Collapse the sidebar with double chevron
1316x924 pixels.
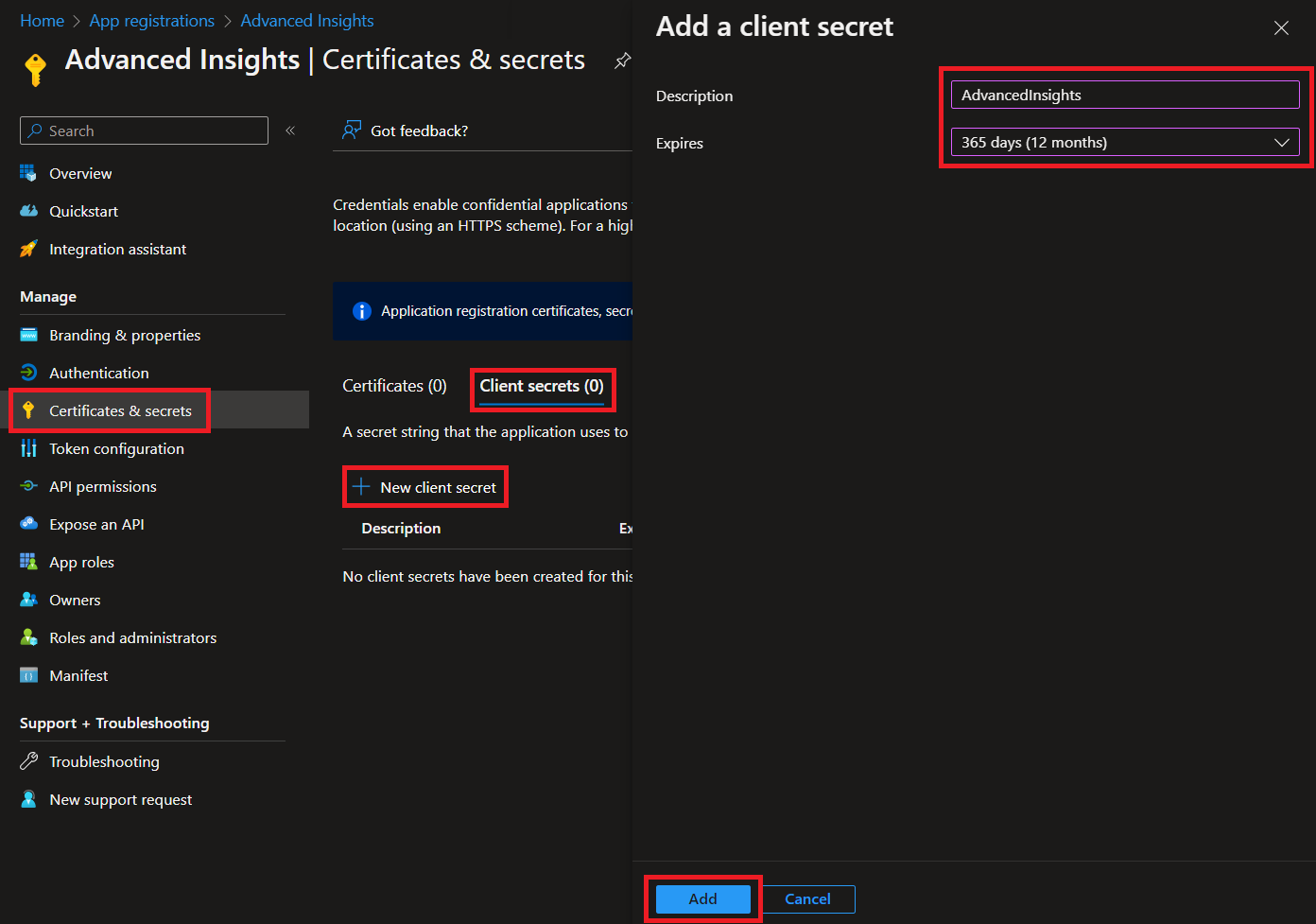[290, 131]
